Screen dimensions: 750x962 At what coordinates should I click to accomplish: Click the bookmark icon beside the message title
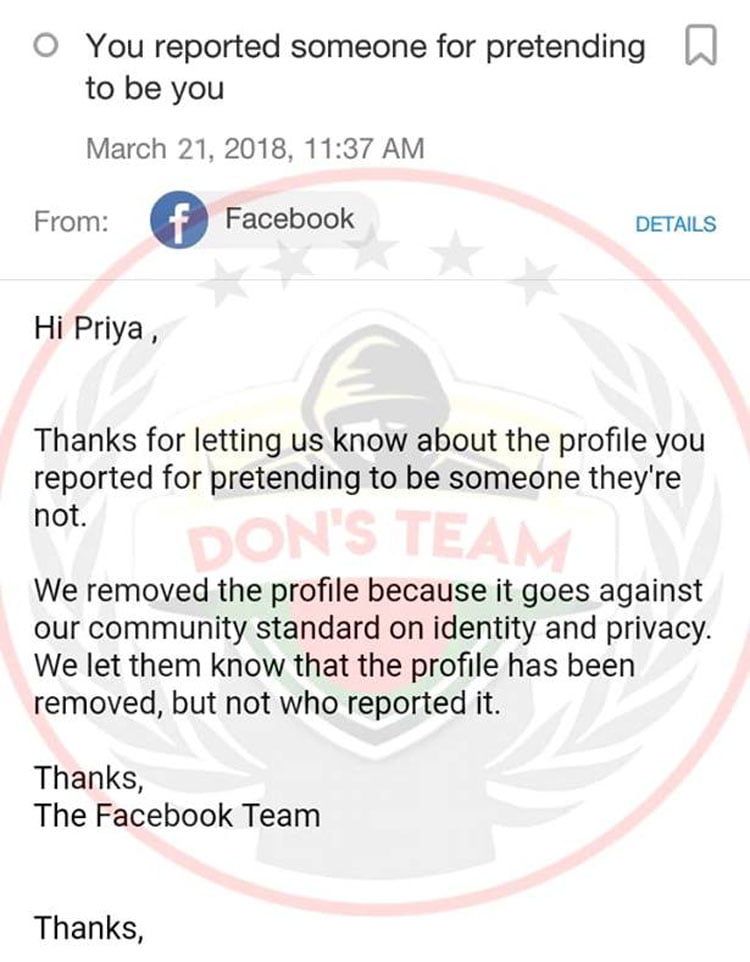point(701,45)
